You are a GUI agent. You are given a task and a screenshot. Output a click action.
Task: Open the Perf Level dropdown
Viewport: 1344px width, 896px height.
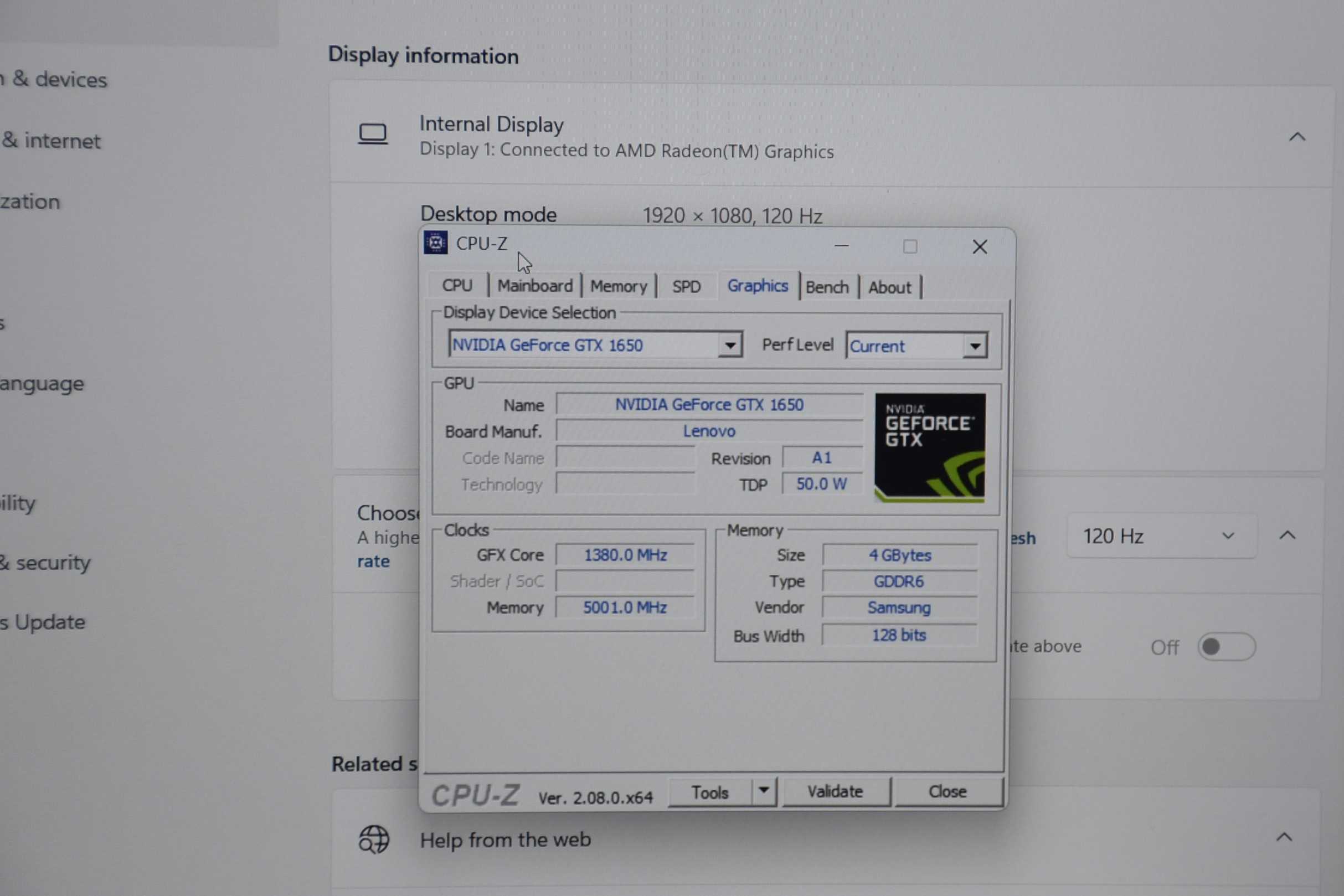975,346
